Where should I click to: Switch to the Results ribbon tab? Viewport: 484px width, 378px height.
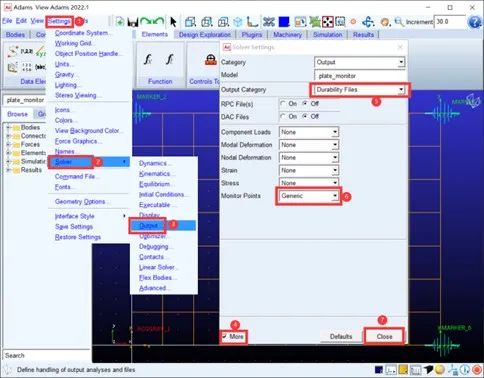(363, 35)
